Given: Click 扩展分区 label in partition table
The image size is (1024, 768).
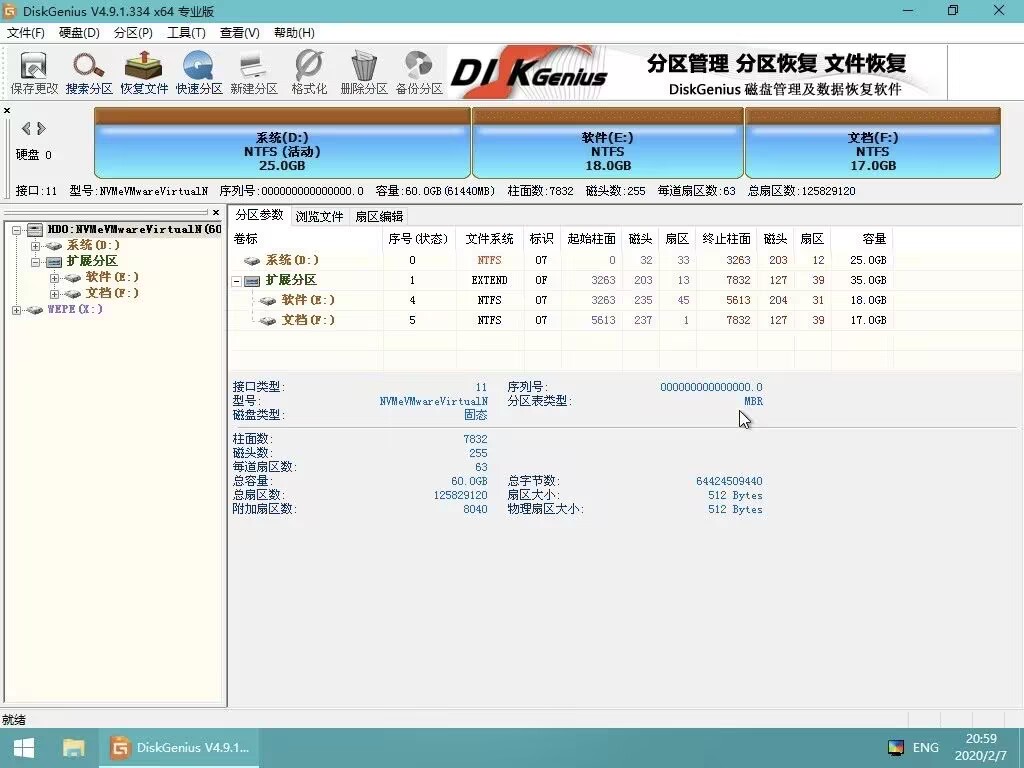Looking at the screenshot, I should 291,280.
